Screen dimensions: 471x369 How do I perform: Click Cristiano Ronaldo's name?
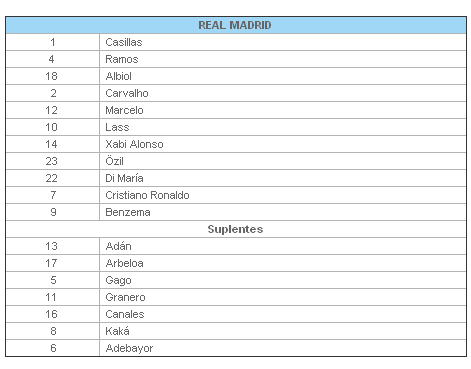[147, 195]
